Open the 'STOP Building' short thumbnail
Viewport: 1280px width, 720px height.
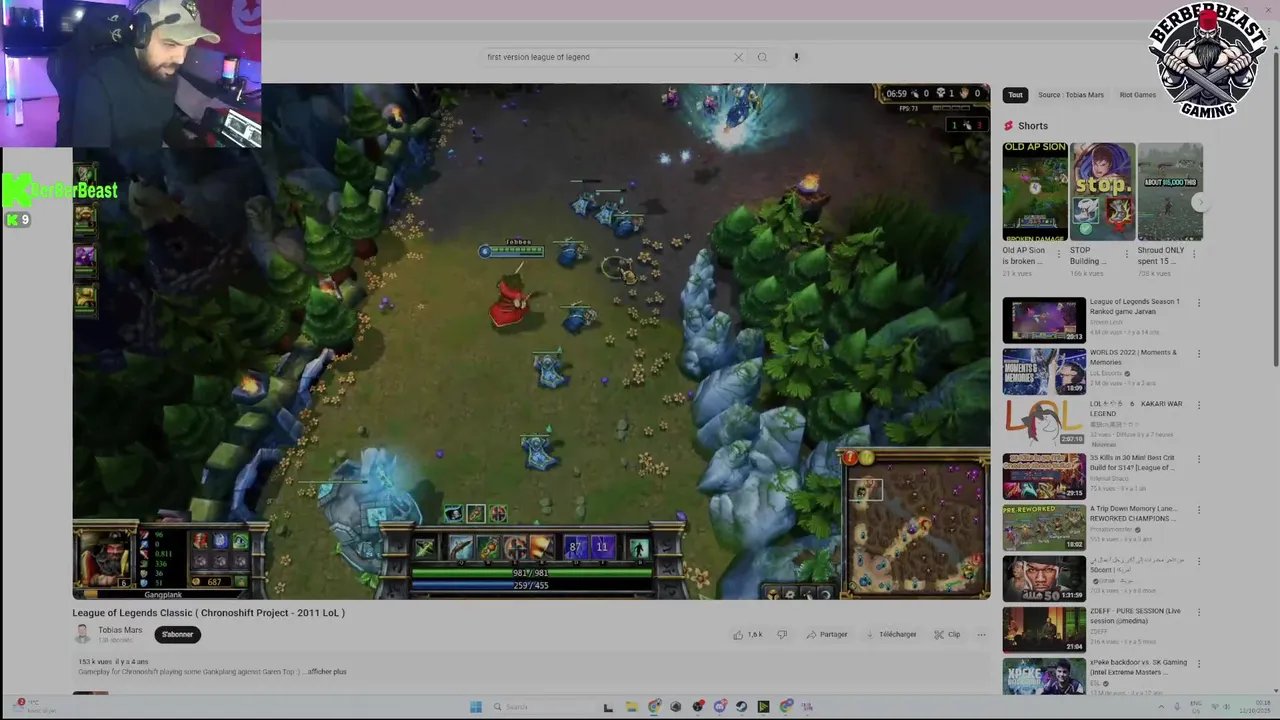coord(1102,191)
